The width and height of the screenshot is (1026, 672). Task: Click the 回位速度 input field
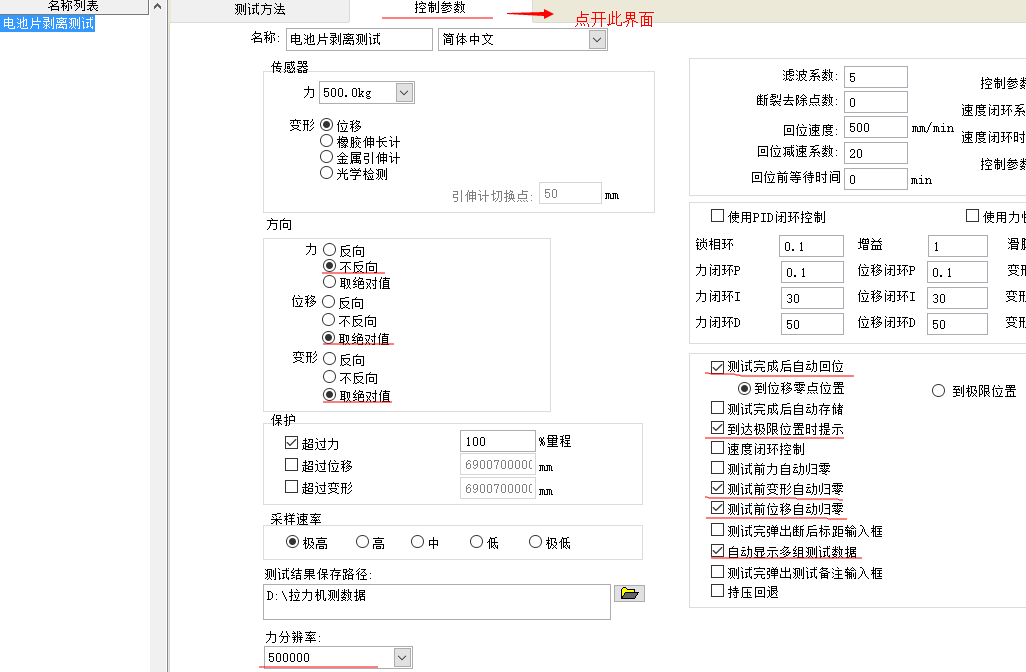tap(875, 128)
